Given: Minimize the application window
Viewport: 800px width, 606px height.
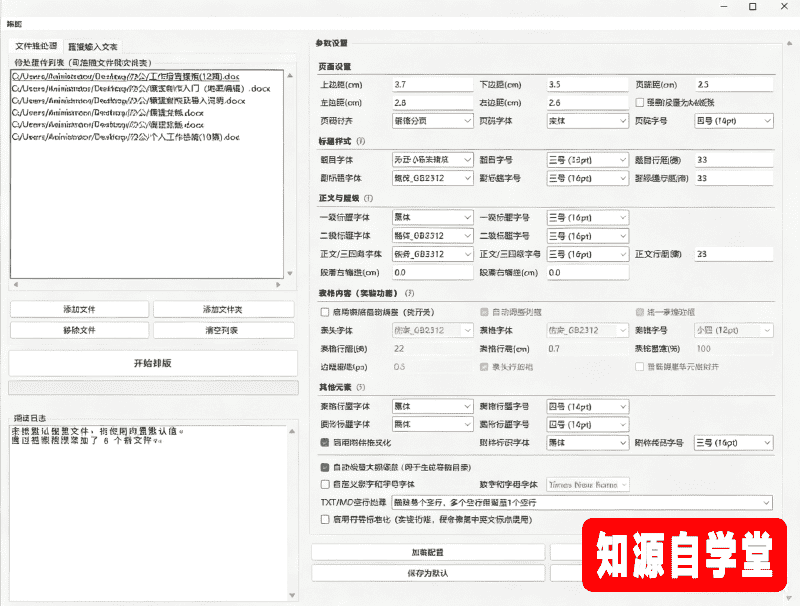Looking at the screenshot, I should point(724,7).
